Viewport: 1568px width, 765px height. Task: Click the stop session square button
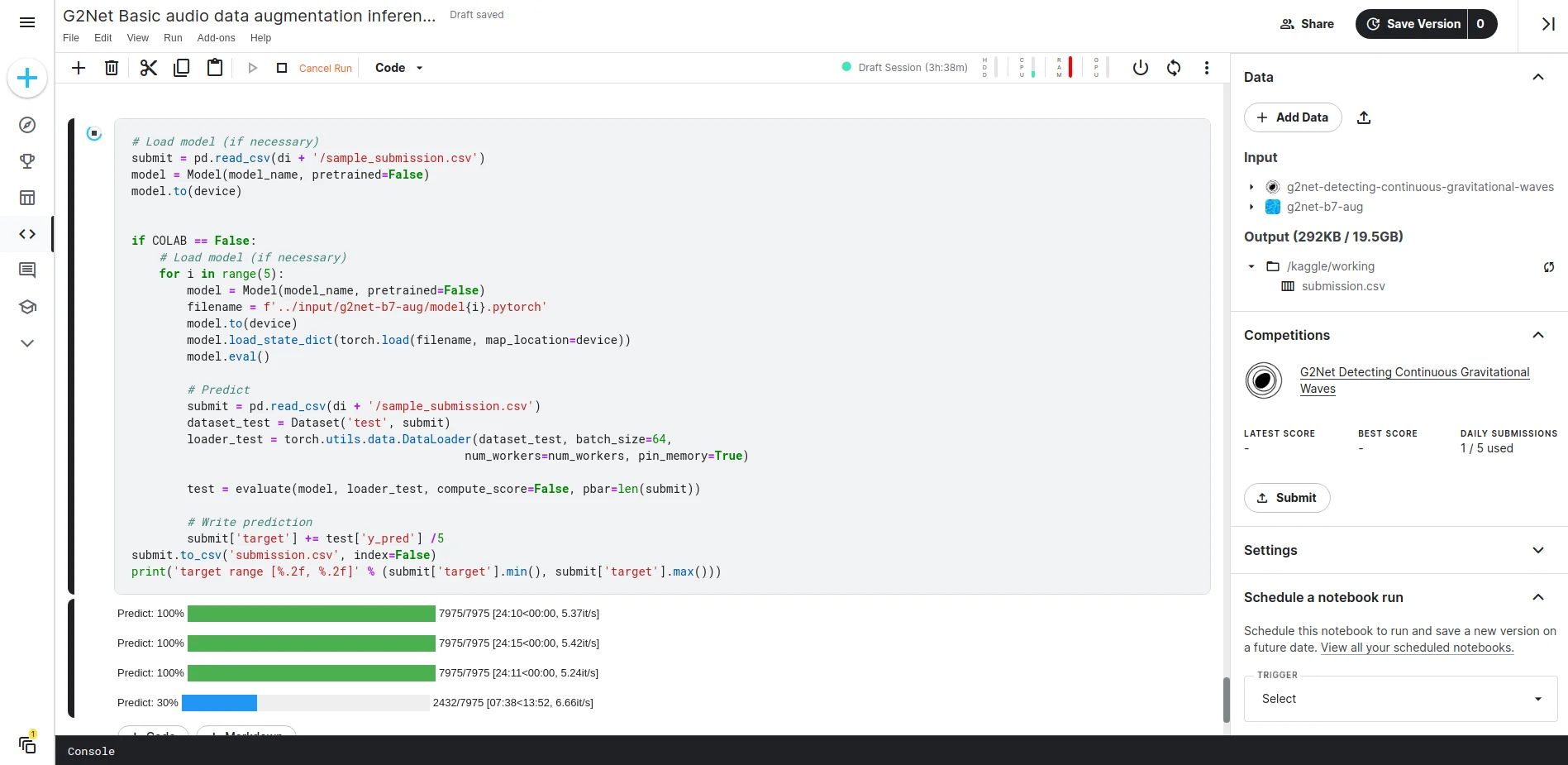(x=282, y=68)
